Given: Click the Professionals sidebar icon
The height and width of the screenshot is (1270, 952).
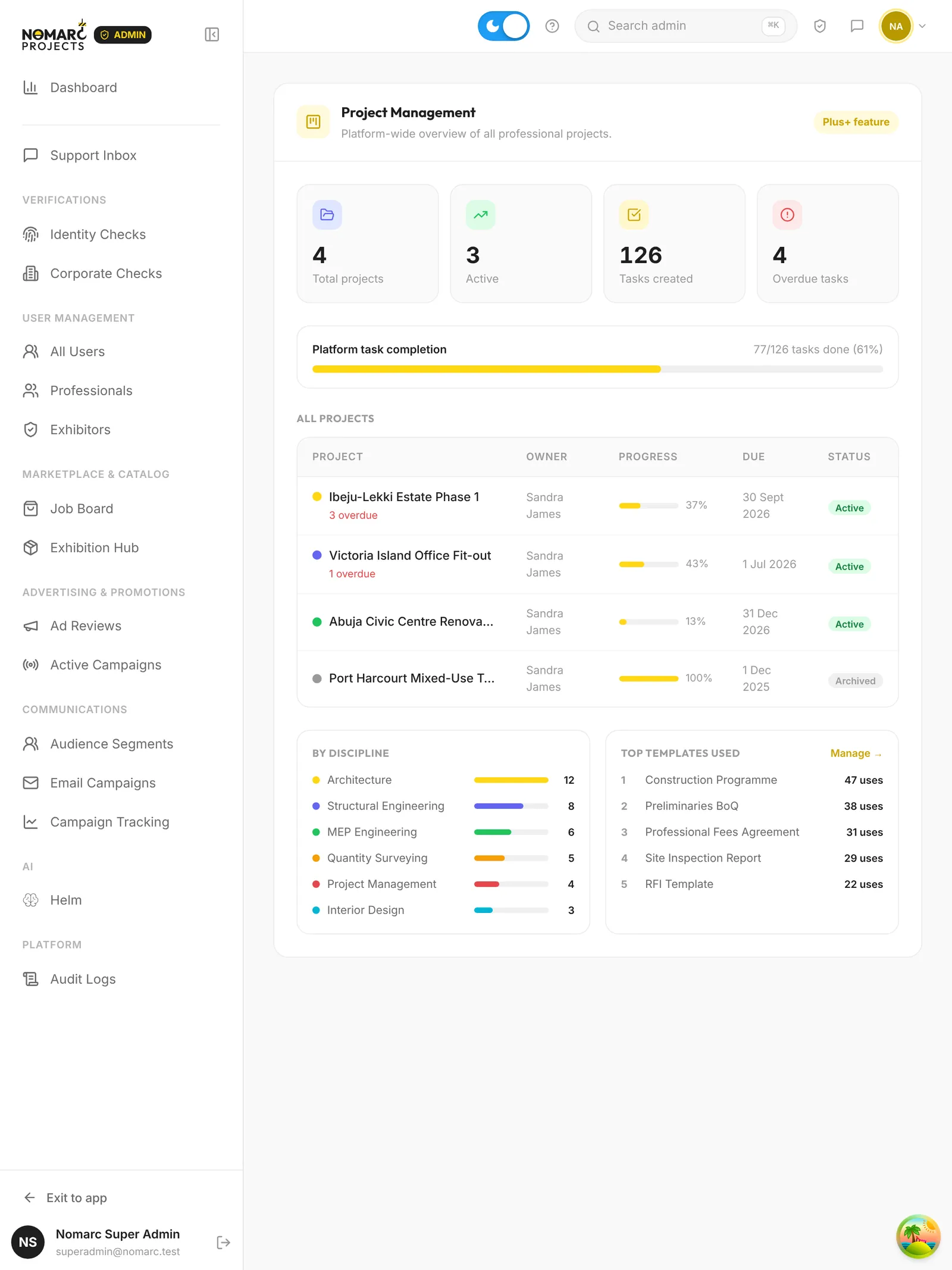Looking at the screenshot, I should pos(31,391).
